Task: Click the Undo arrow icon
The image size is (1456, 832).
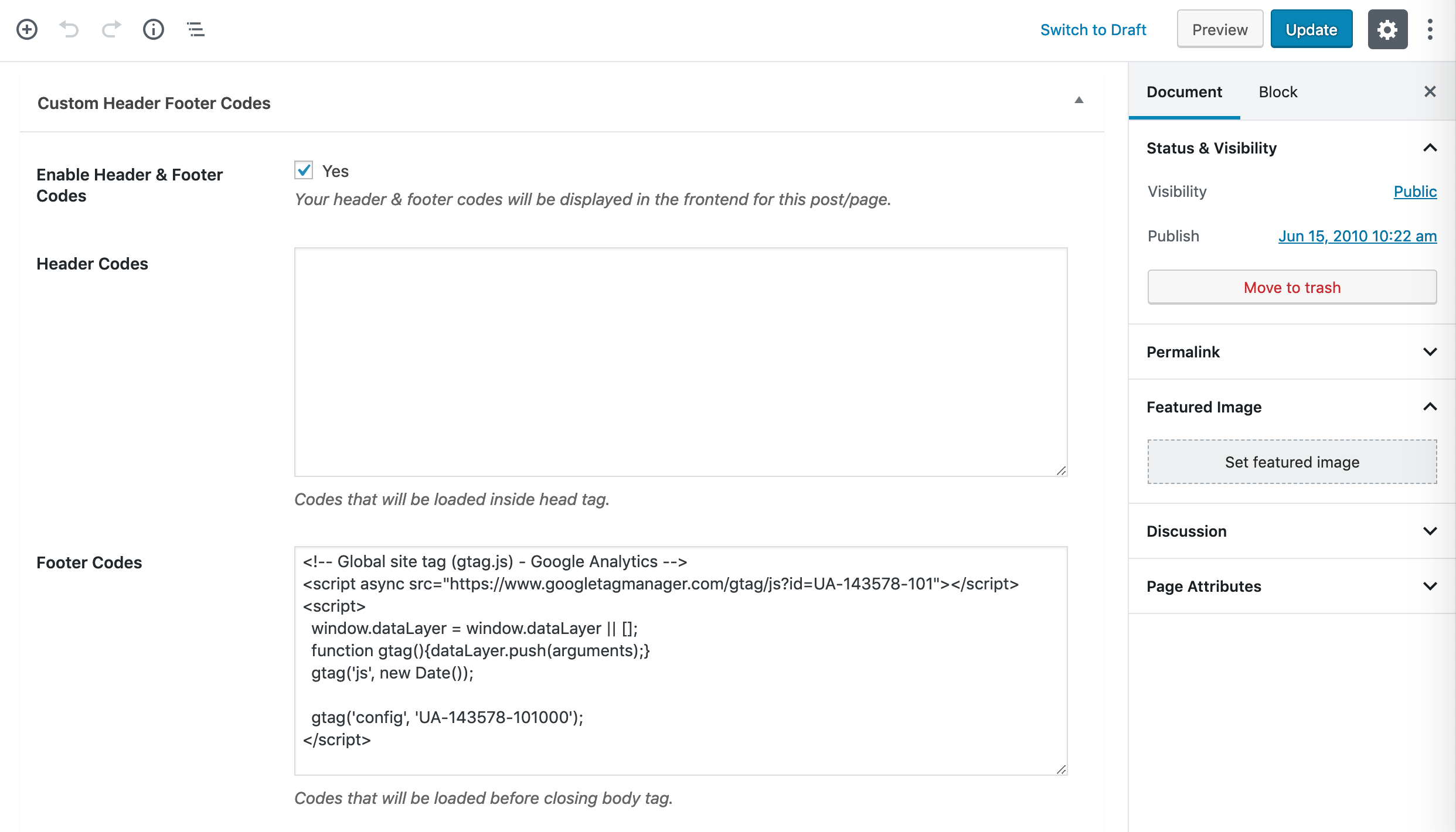Action: click(69, 29)
